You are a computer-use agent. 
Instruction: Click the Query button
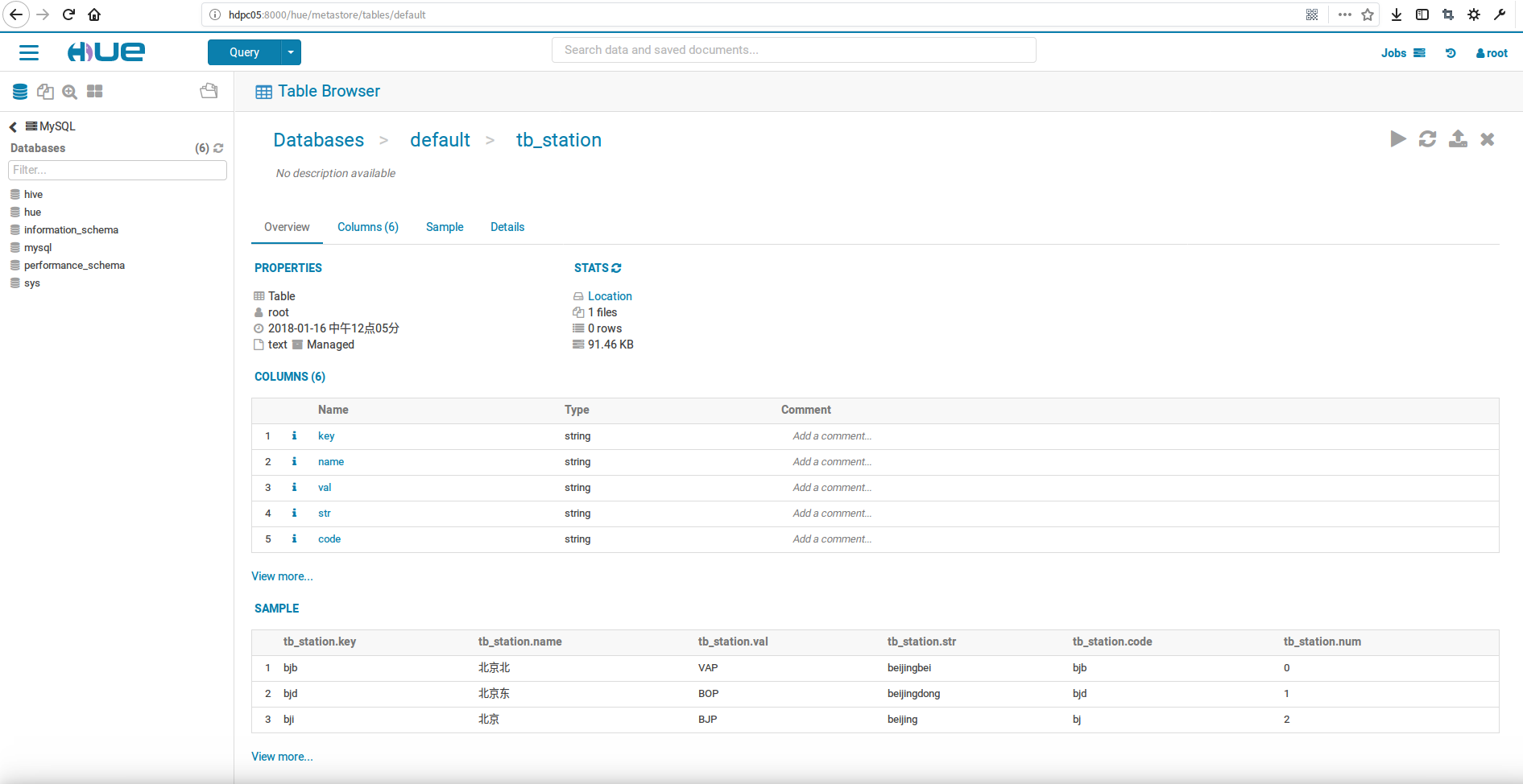tap(244, 52)
